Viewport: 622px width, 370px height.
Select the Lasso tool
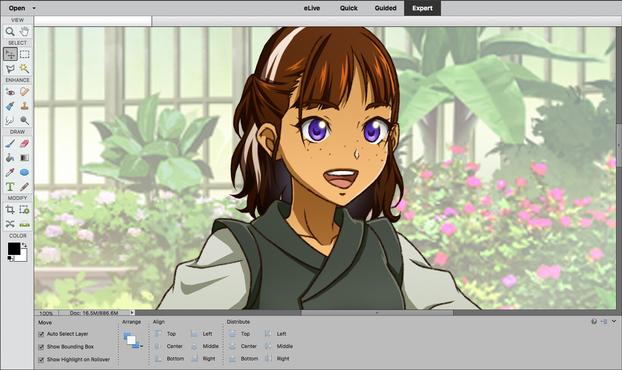[10, 69]
